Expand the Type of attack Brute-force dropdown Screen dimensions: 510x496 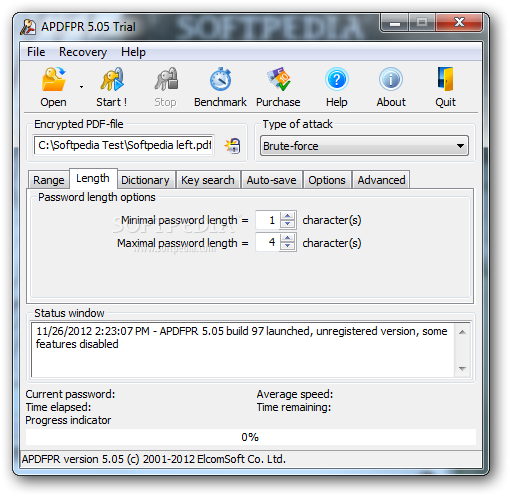point(364,146)
